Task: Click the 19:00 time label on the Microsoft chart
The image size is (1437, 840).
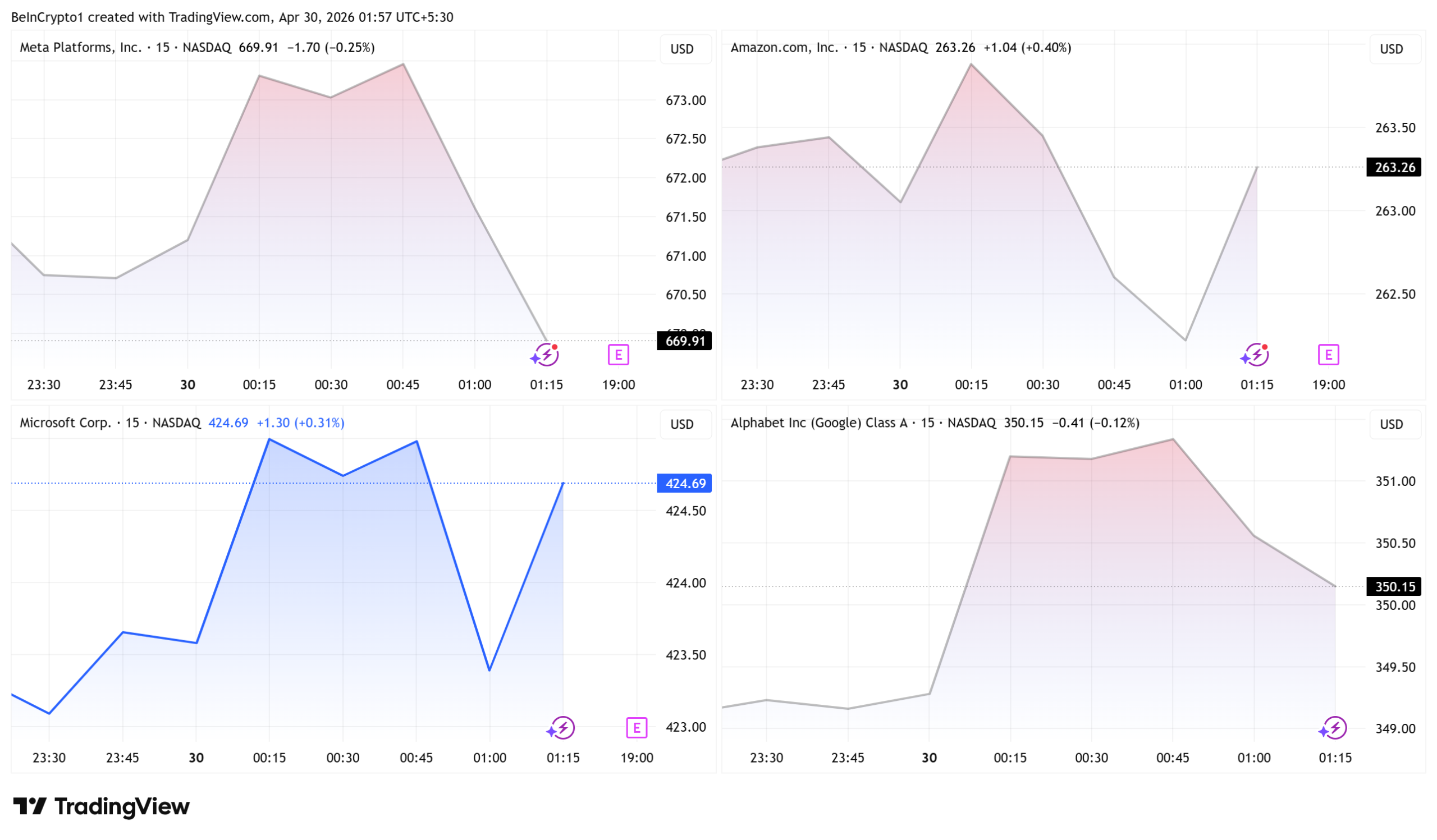Action: pyautogui.click(x=637, y=758)
